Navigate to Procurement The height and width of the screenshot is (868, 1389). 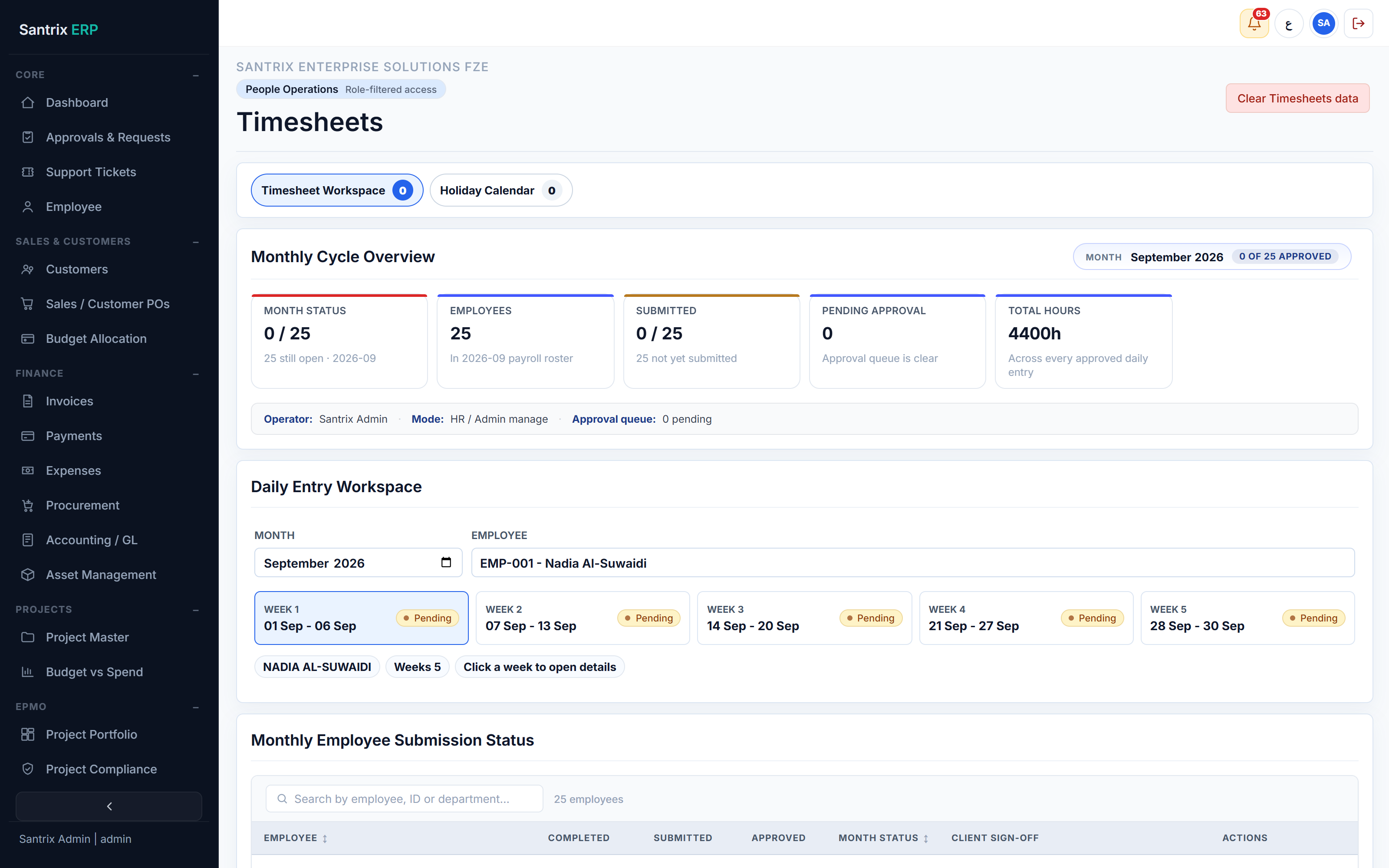(x=109, y=505)
